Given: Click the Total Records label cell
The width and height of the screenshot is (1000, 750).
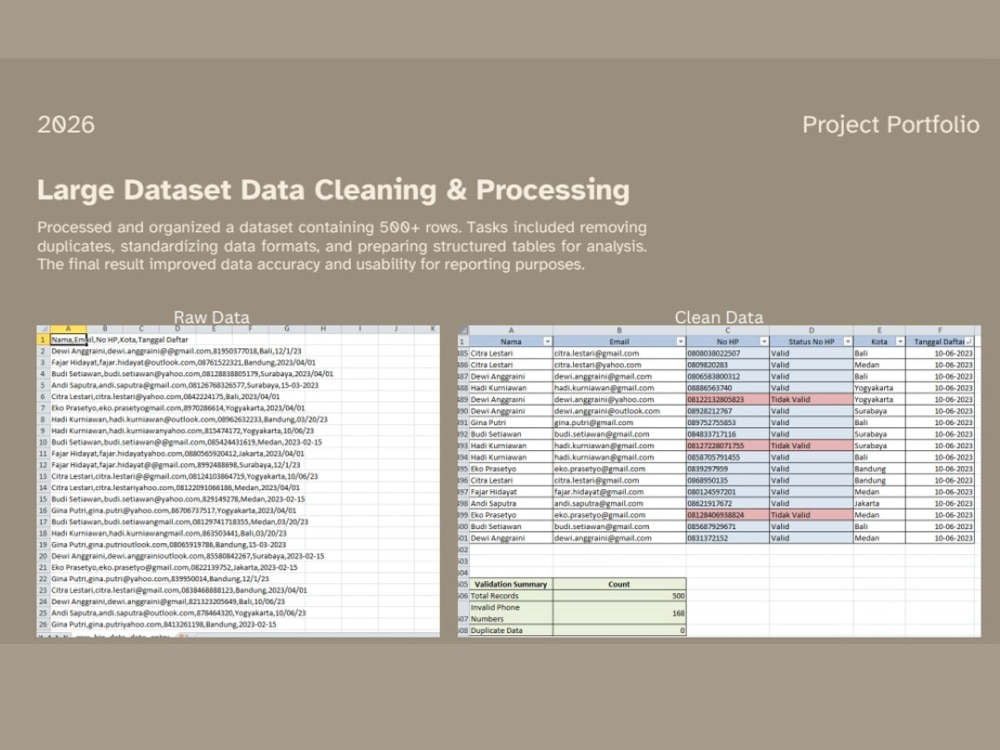Looking at the screenshot, I should click(511, 596).
